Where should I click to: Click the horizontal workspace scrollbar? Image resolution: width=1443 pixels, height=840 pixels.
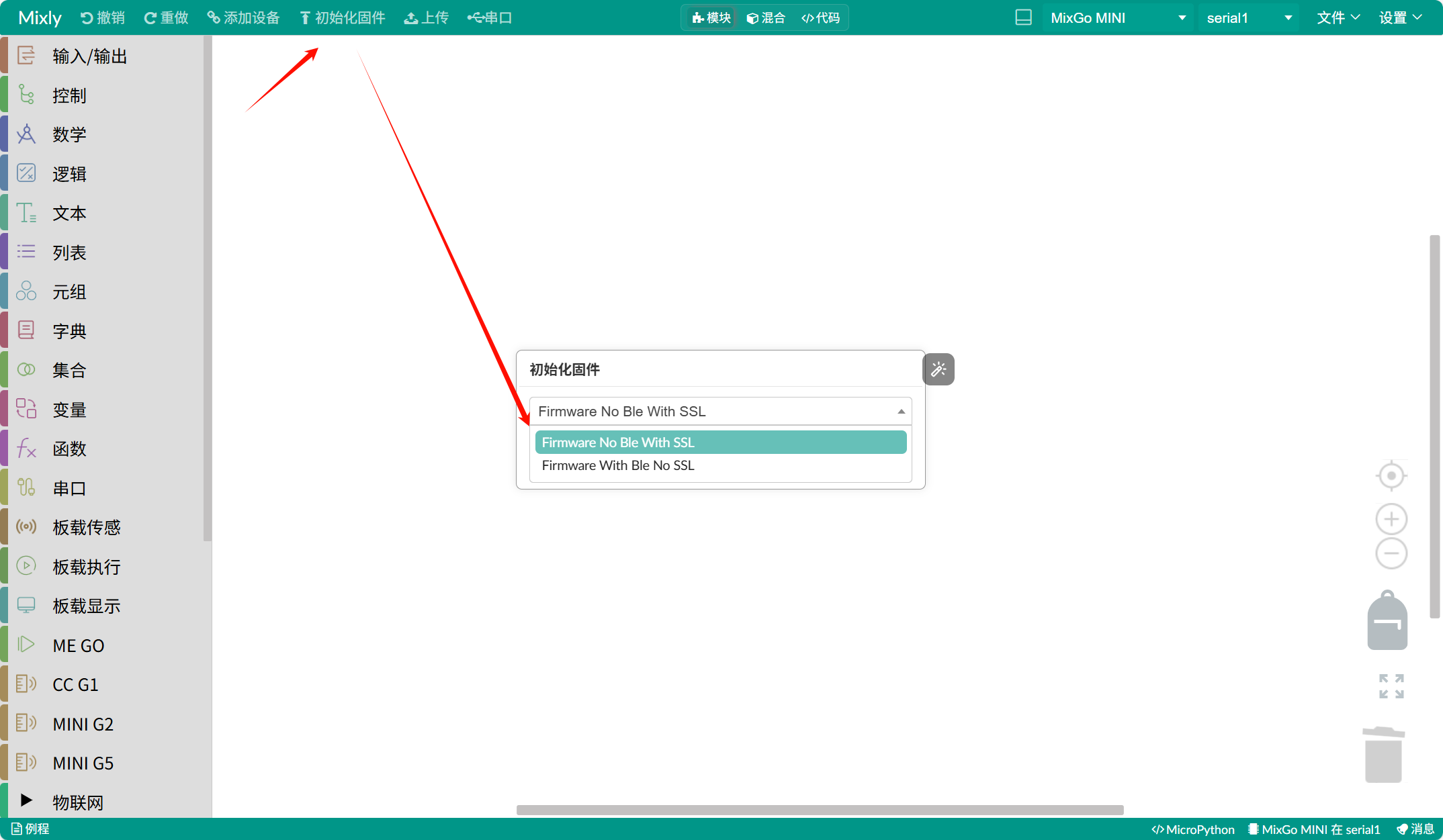click(820, 810)
